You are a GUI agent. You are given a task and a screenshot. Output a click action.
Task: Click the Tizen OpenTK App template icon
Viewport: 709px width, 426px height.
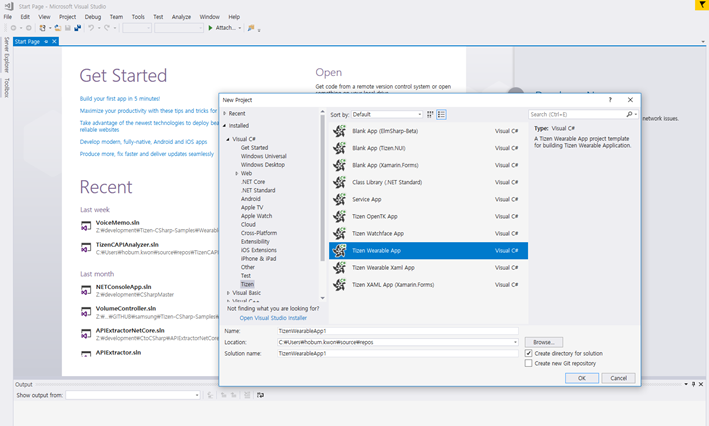point(340,216)
